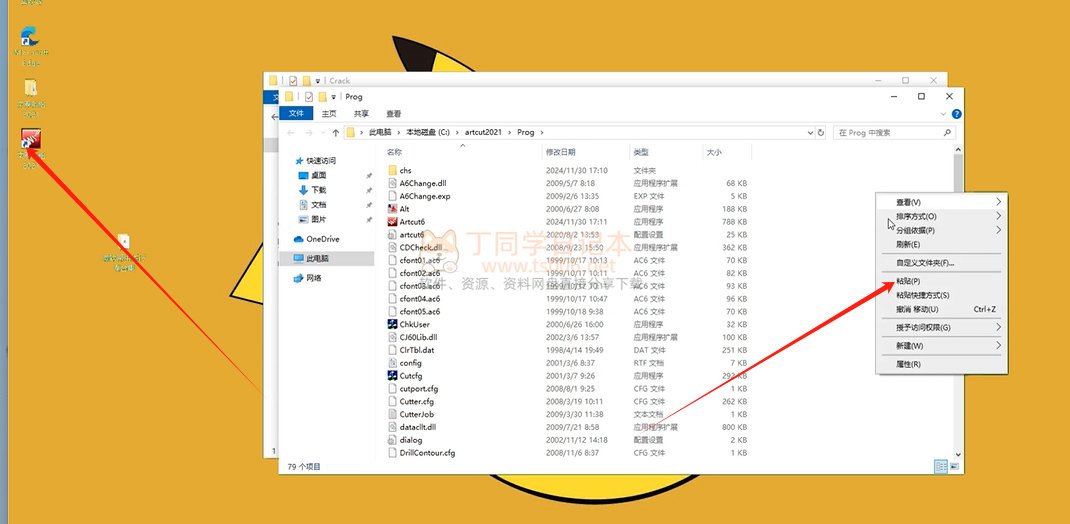Screen dimensions: 1070x524
Task: Select the datacllt.dll file name
Action: coord(418,427)
